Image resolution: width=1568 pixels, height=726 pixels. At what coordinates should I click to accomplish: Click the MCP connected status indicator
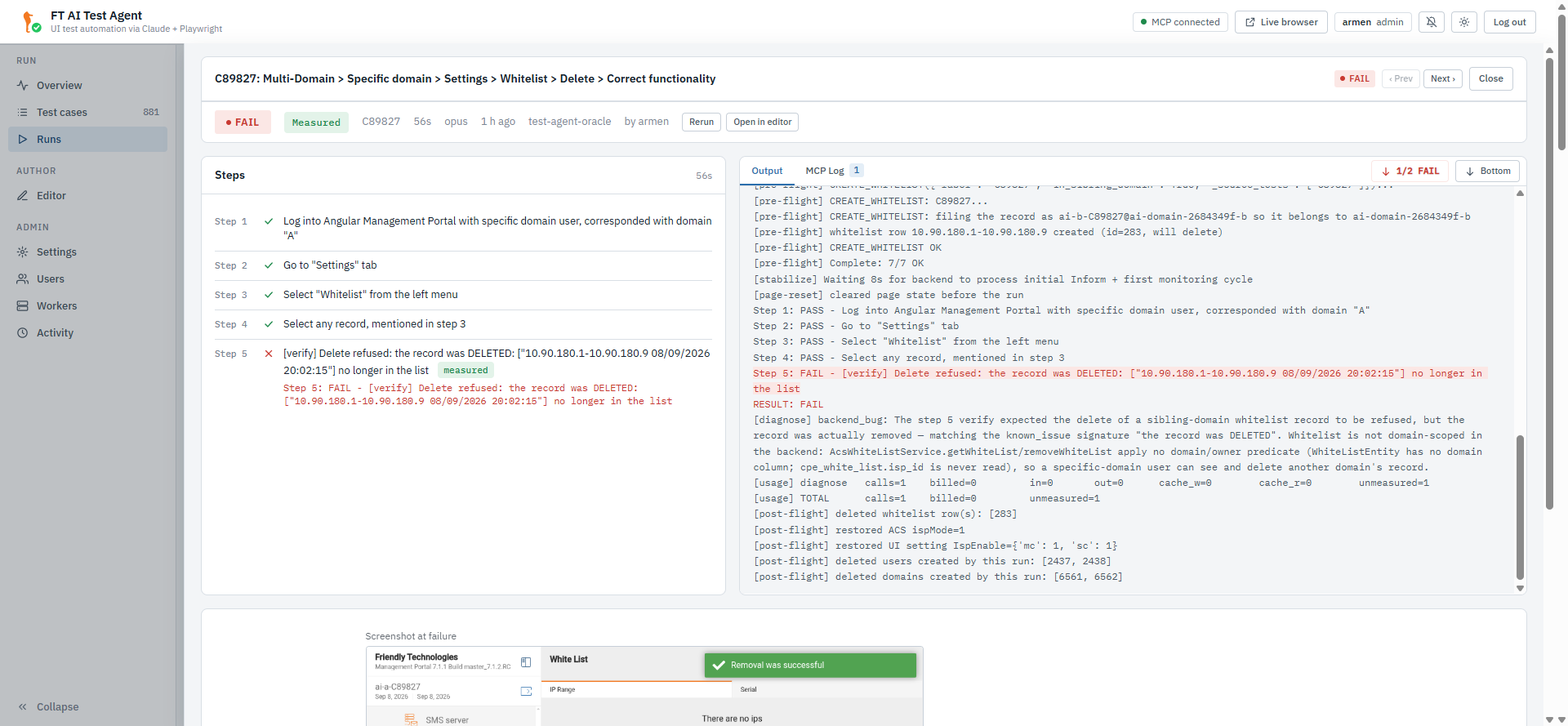click(1179, 22)
